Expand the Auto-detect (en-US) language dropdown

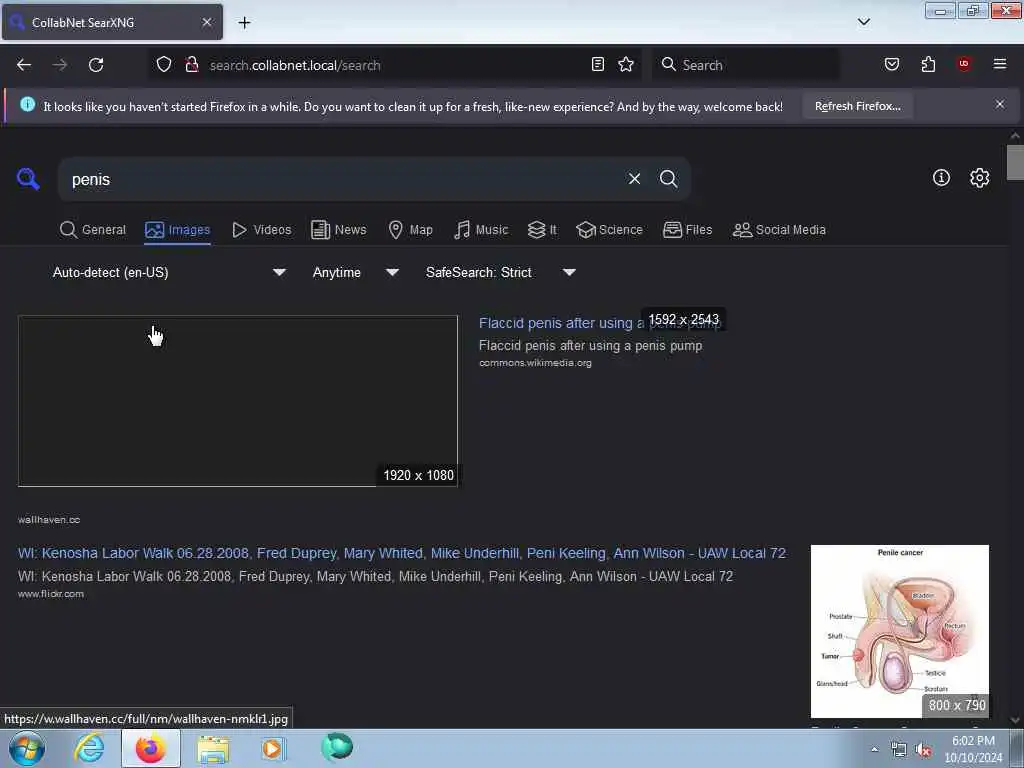point(168,272)
